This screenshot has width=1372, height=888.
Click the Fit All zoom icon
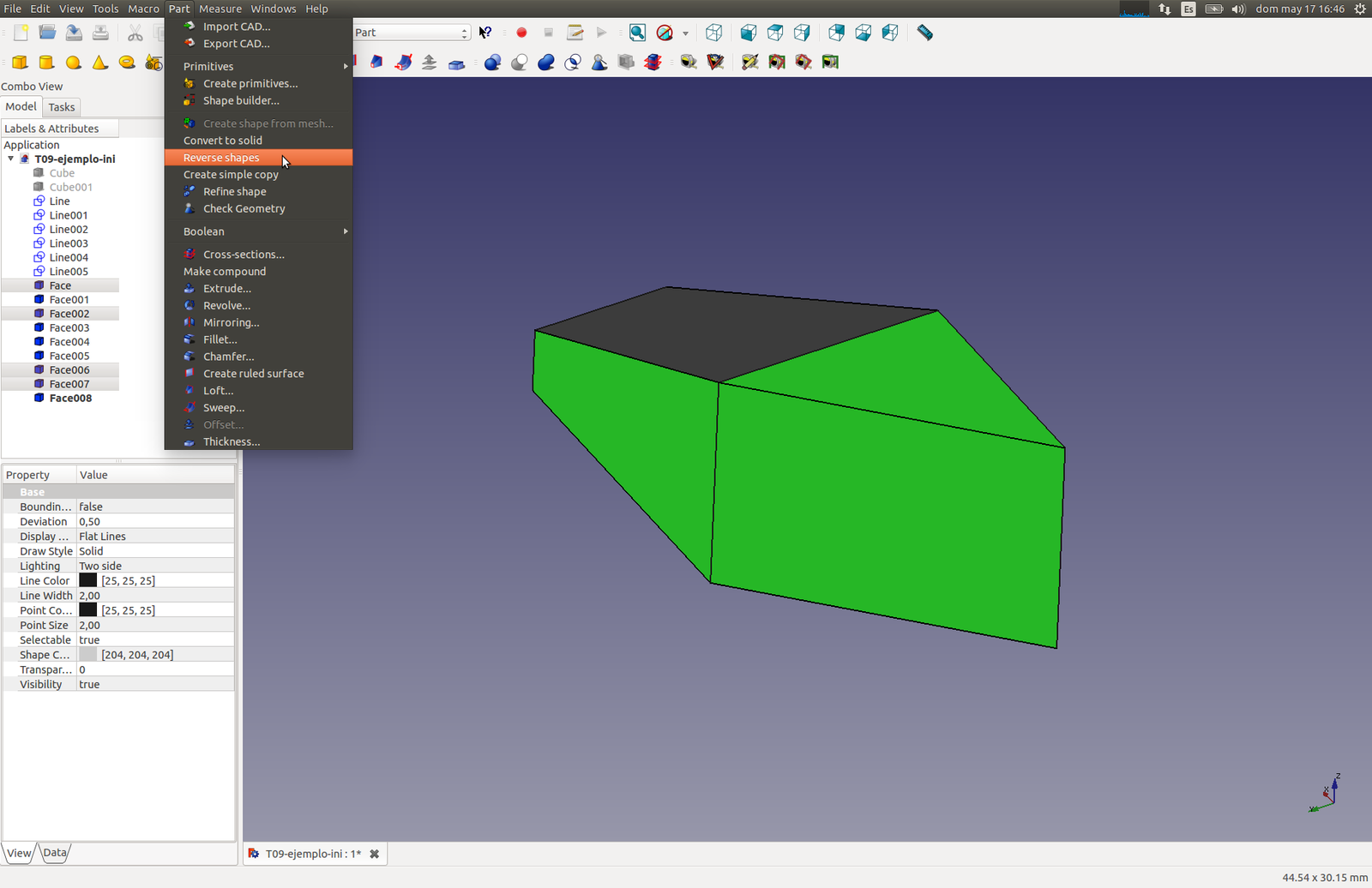point(637,33)
